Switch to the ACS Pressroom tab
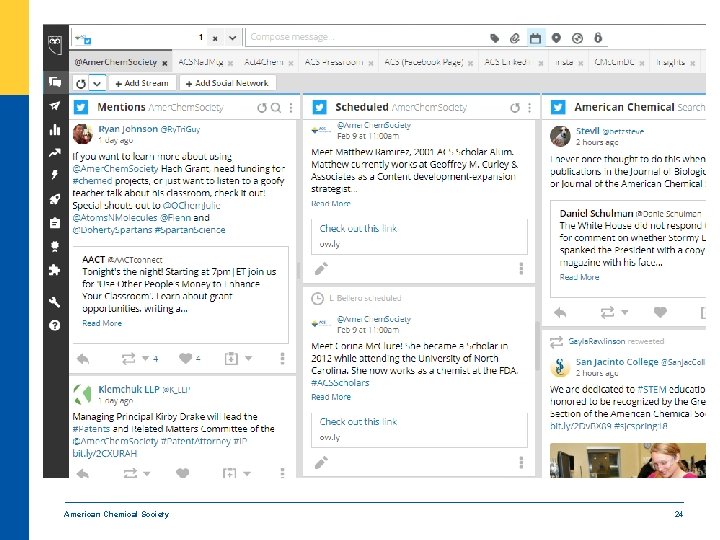This screenshot has height=540, width=720. [334, 62]
